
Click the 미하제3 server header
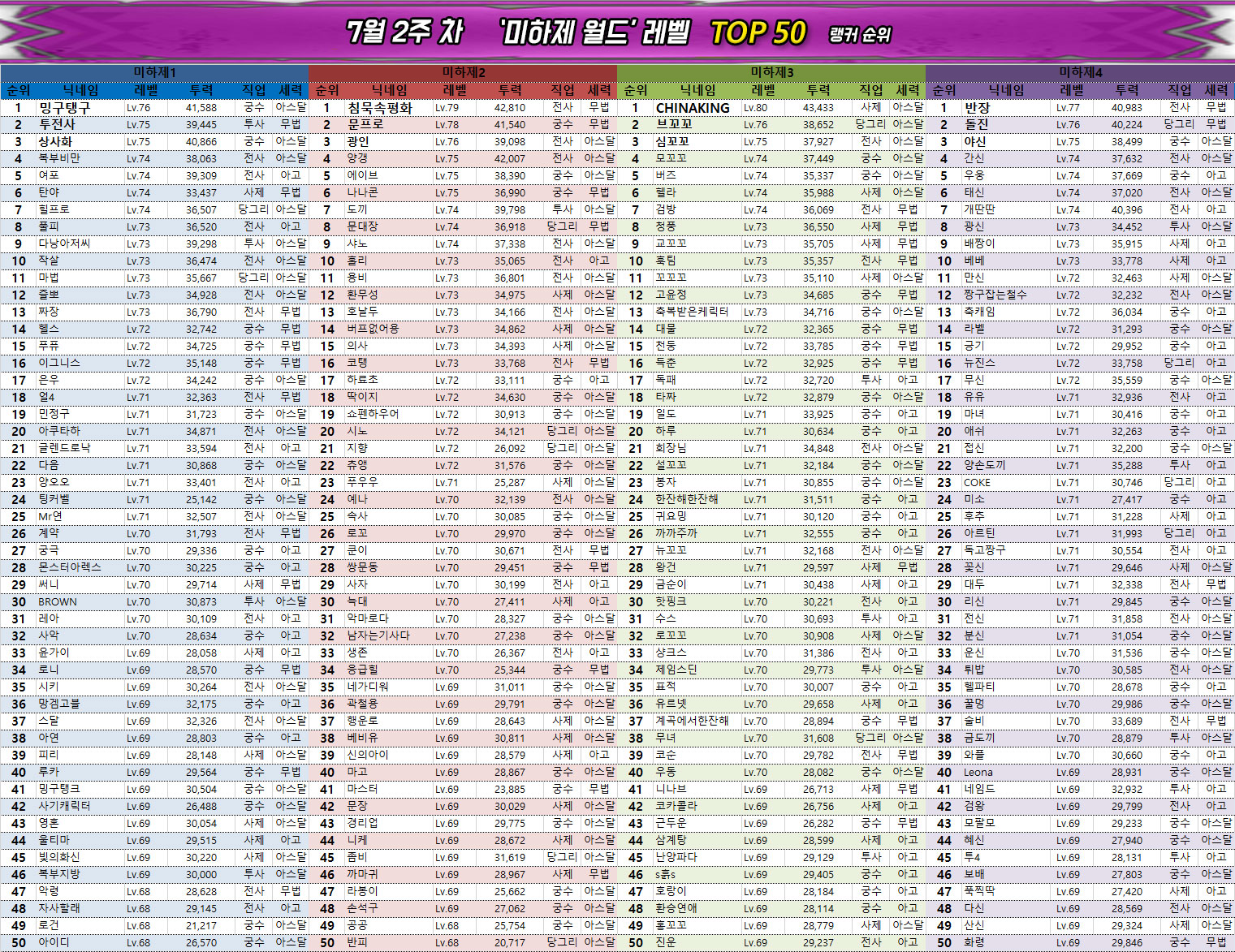(771, 72)
